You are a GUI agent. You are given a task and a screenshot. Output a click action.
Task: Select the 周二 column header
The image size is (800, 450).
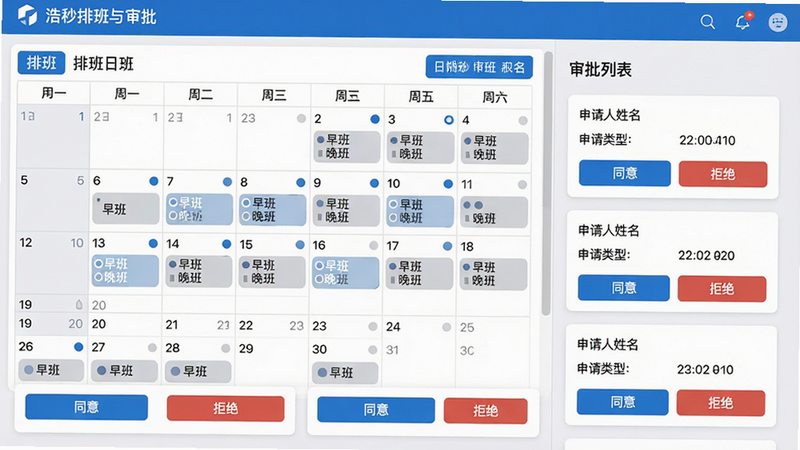[x=201, y=94]
